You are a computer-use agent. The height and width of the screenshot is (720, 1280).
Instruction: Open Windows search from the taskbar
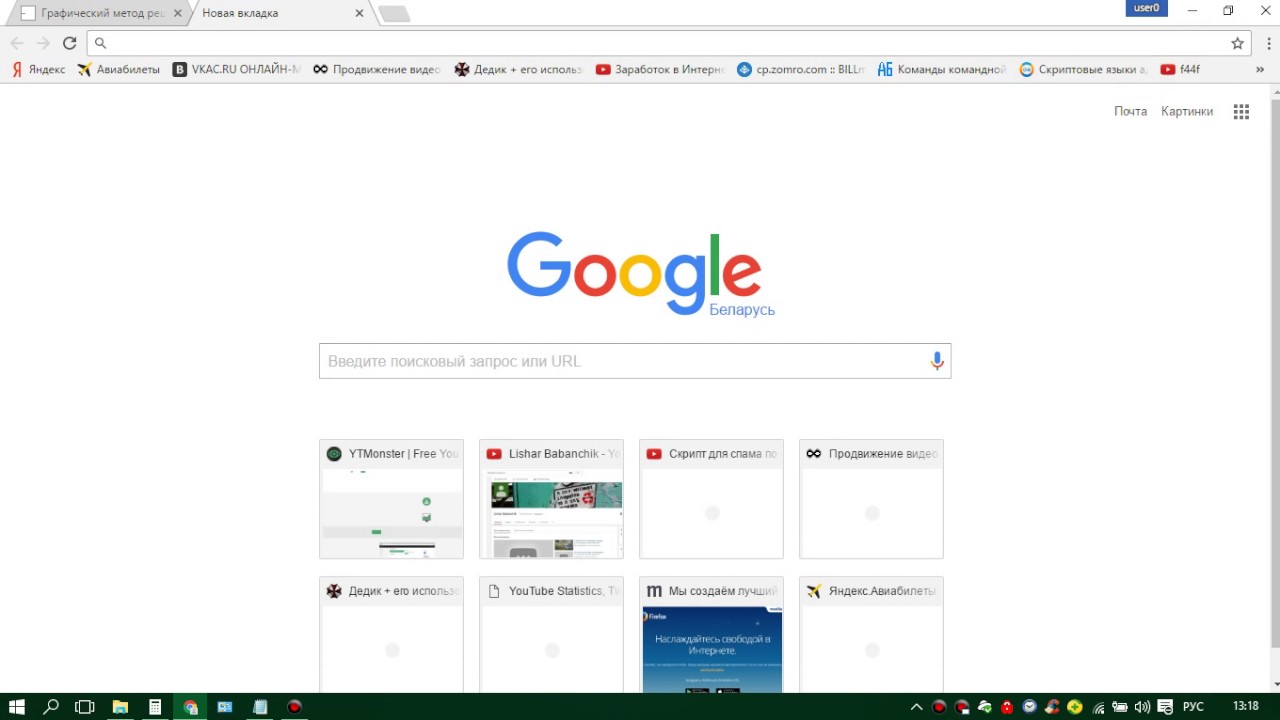(51, 707)
